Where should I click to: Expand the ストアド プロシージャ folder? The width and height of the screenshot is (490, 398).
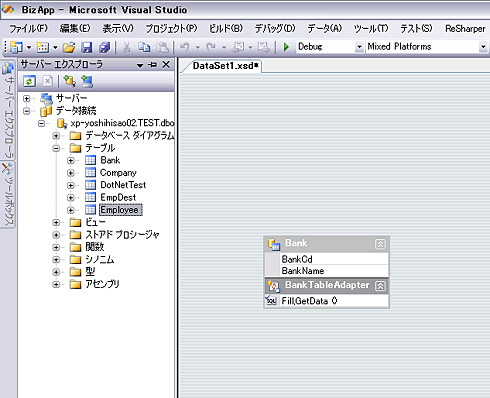click(x=56, y=235)
